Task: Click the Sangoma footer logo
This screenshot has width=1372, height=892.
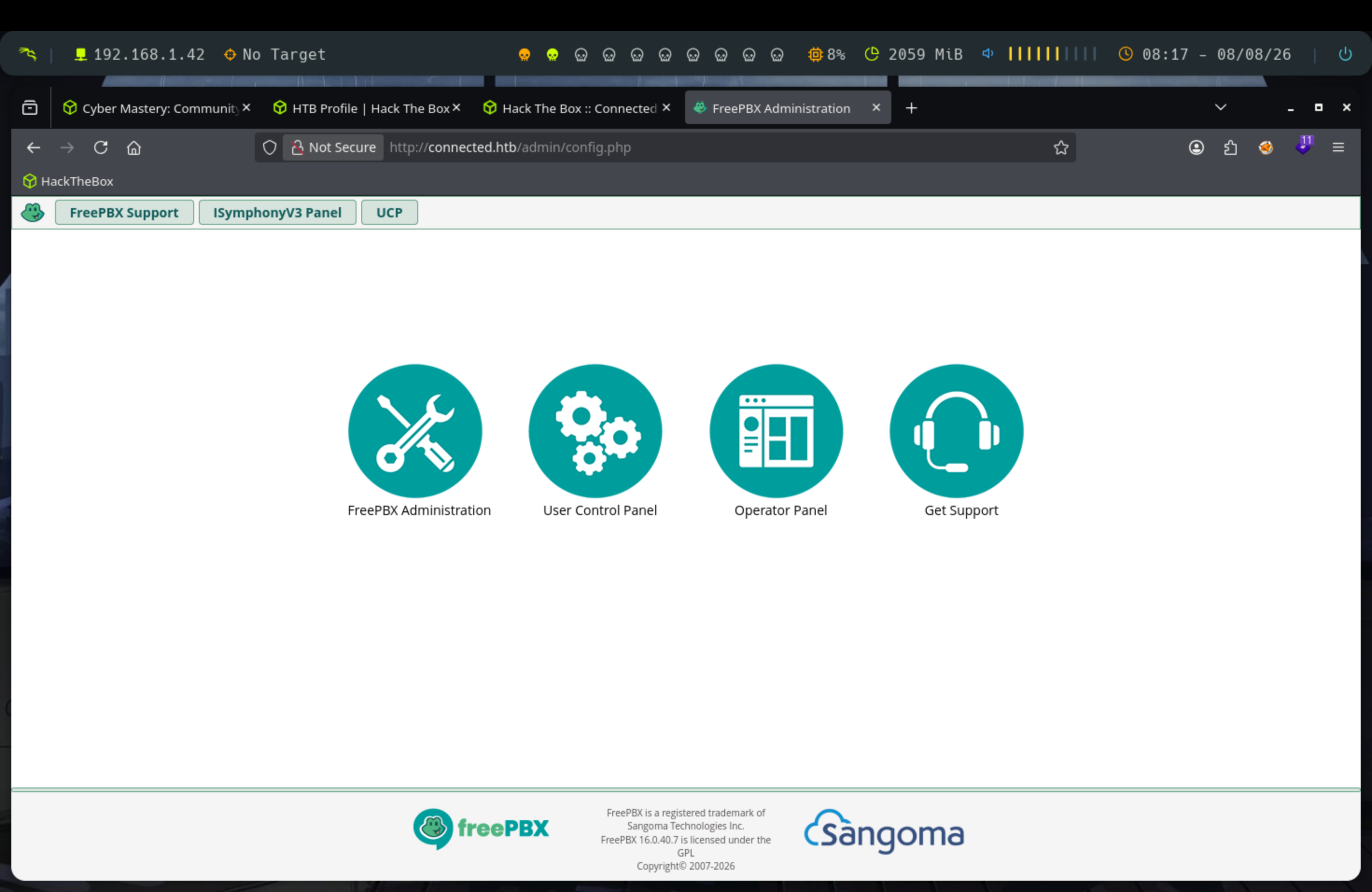Action: point(884,831)
